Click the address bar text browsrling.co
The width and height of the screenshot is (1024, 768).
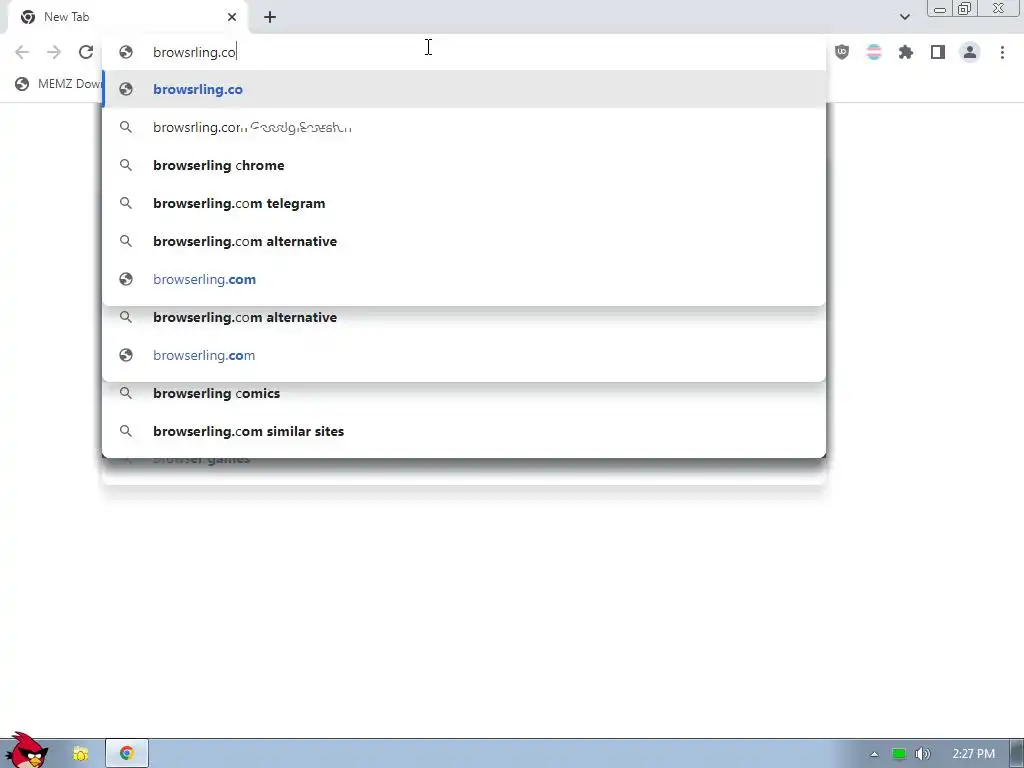coord(194,52)
